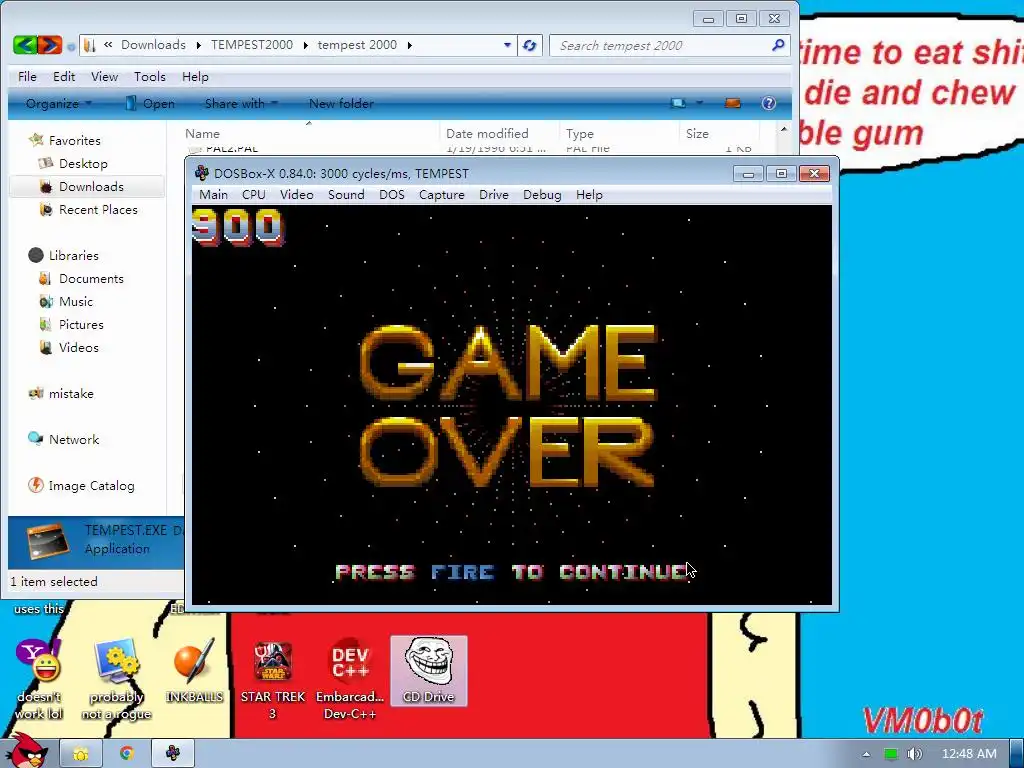Expand the tempest 2000 breadcrumb arrow
This screenshot has height=768, width=1024.
[409, 45]
